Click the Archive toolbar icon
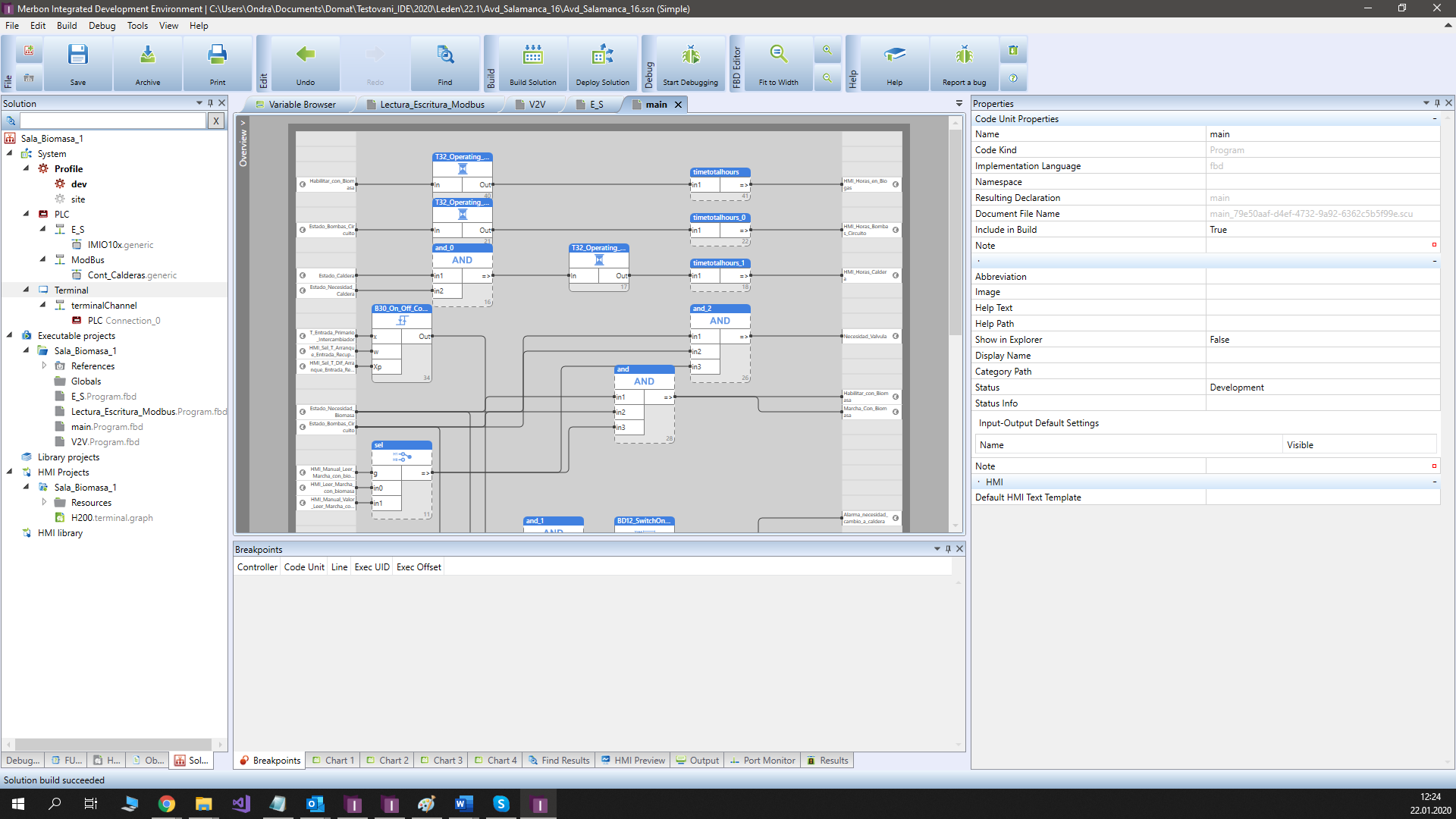 (x=148, y=55)
